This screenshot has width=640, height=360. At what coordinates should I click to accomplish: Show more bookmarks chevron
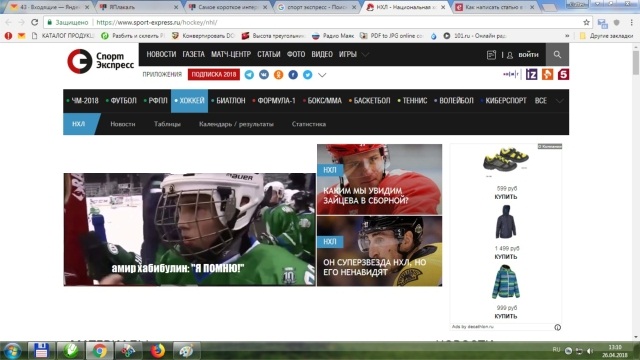point(567,36)
